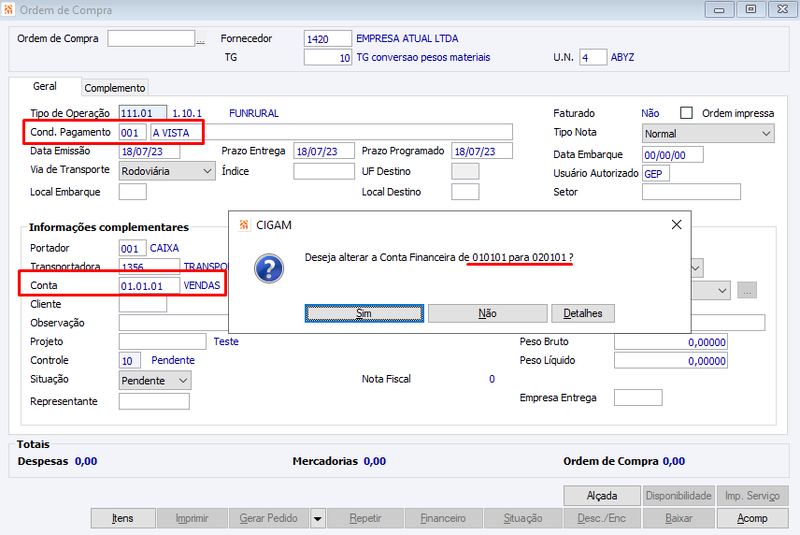Confirm with the Sim button
Screen dimensions: 800x535
[364, 313]
